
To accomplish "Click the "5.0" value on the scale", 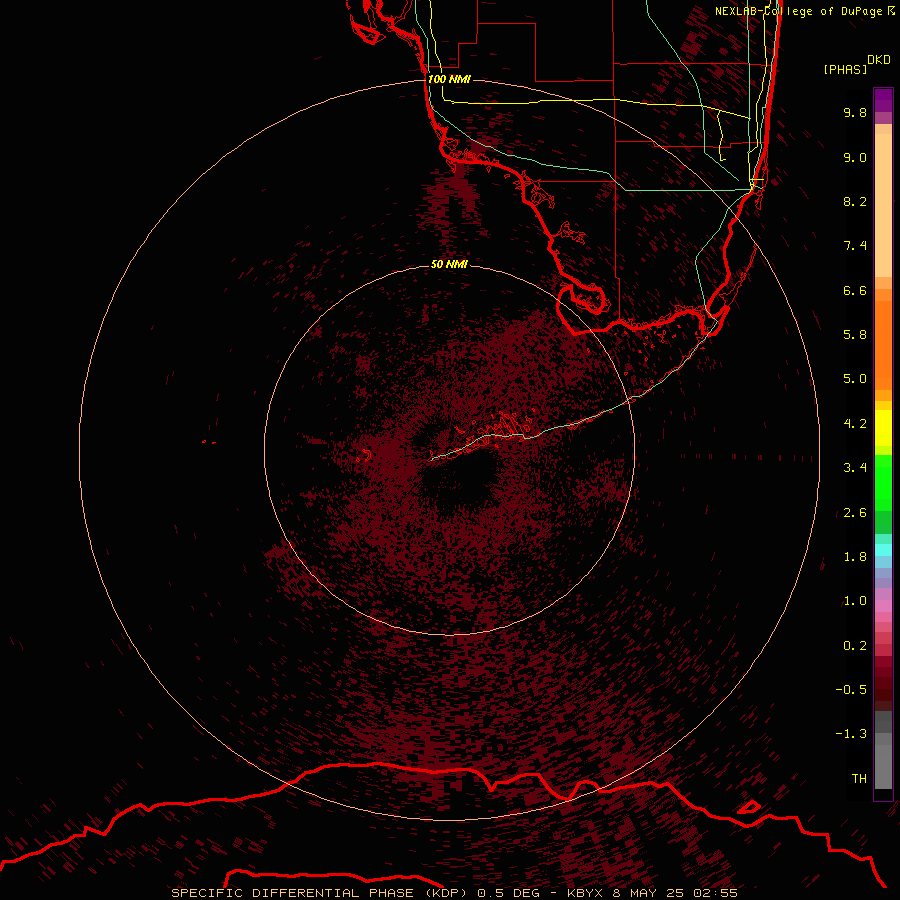I will (x=855, y=379).
